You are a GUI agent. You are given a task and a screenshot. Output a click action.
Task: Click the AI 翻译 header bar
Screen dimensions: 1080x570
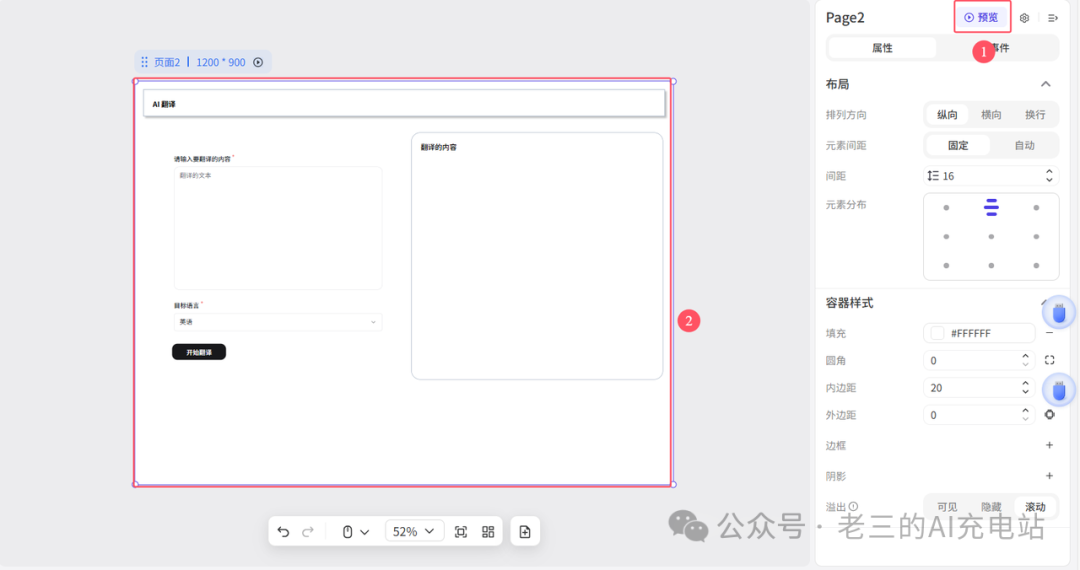point(404,103)
